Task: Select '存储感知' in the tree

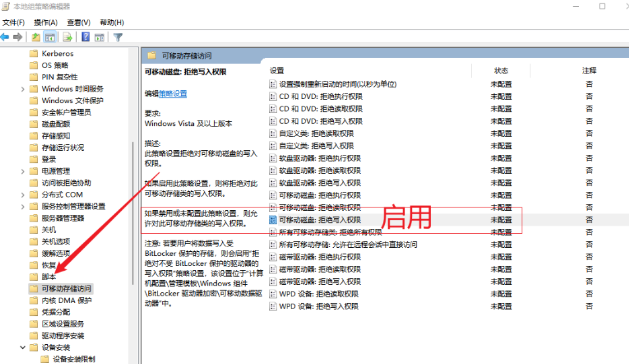Action: pyautogui.click(x=56, y=136)
